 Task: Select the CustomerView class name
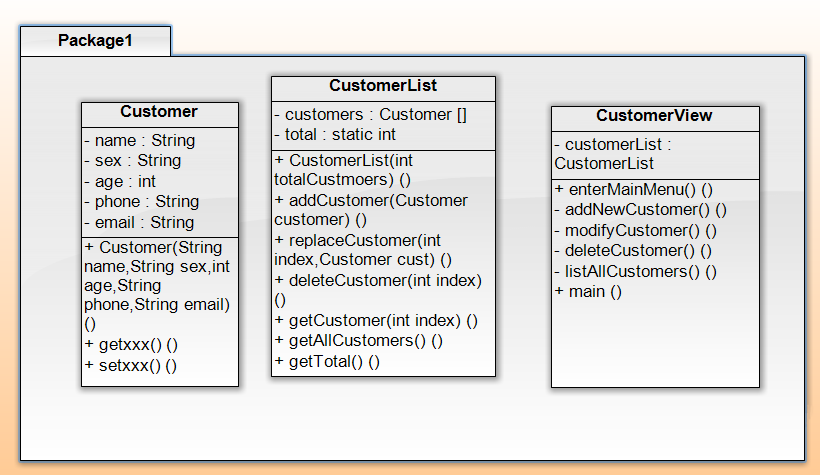[x=654, y=116]
